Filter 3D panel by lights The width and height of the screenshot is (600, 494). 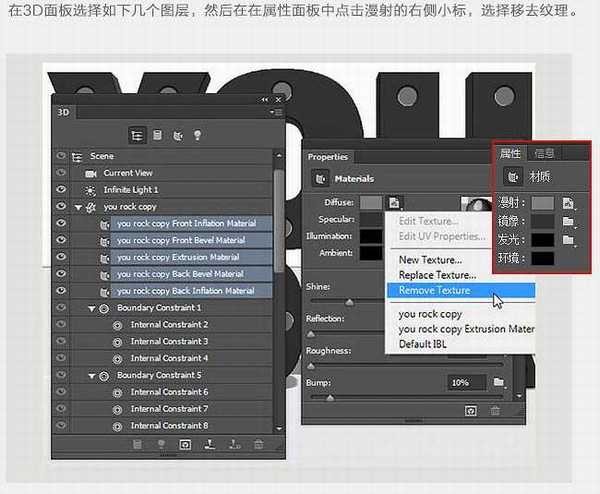197,134
